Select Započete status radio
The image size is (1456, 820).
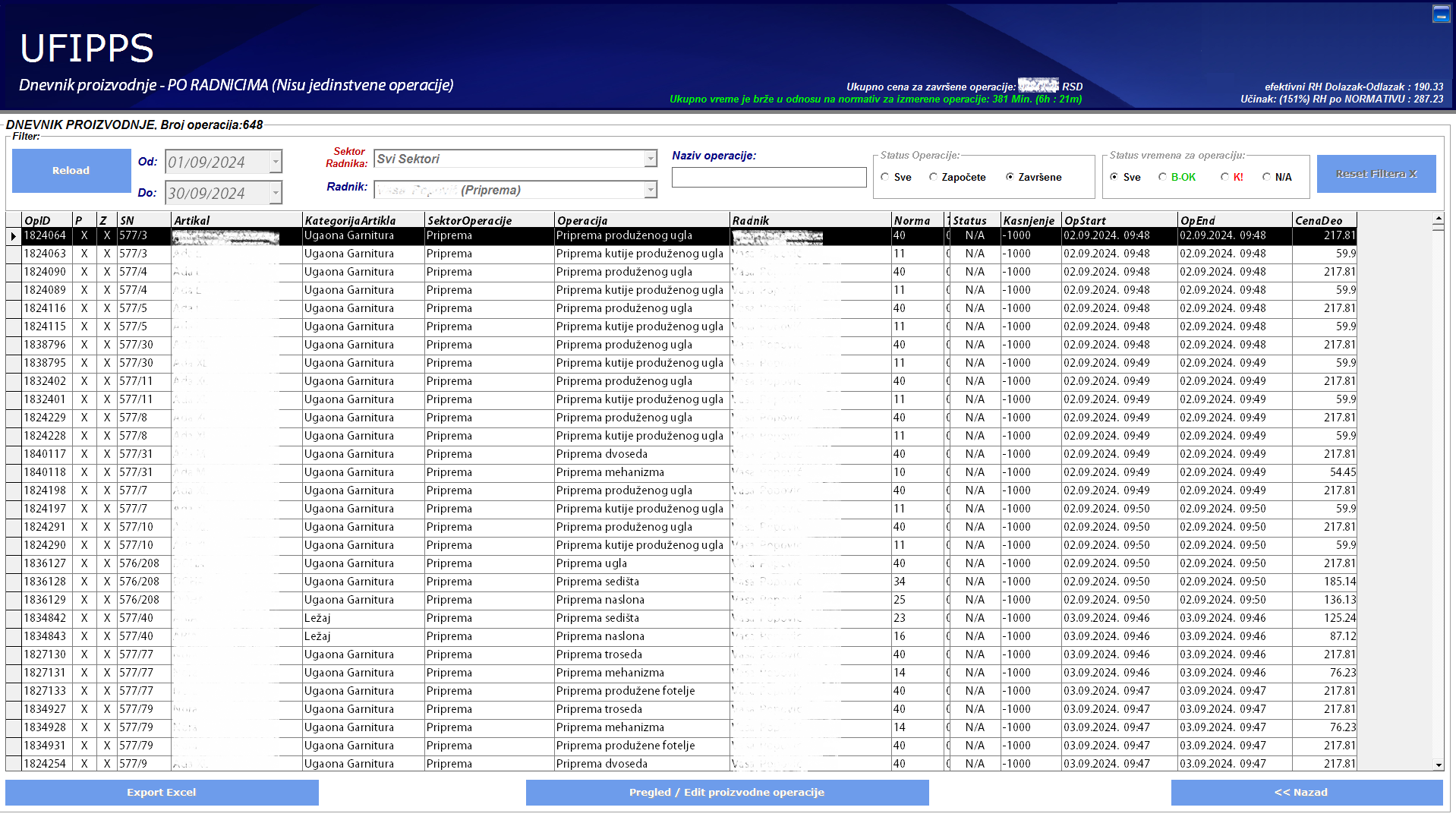point(934,177)
